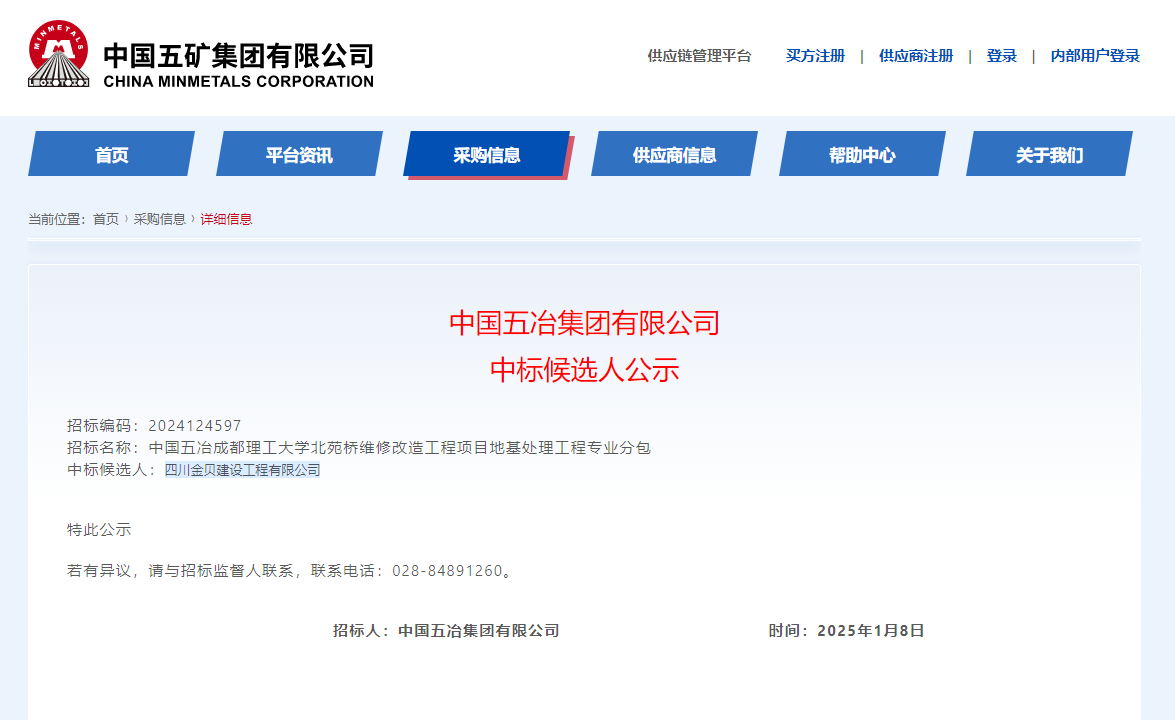
Task: Click the 供应商注册 link
Action: point(916,56)
